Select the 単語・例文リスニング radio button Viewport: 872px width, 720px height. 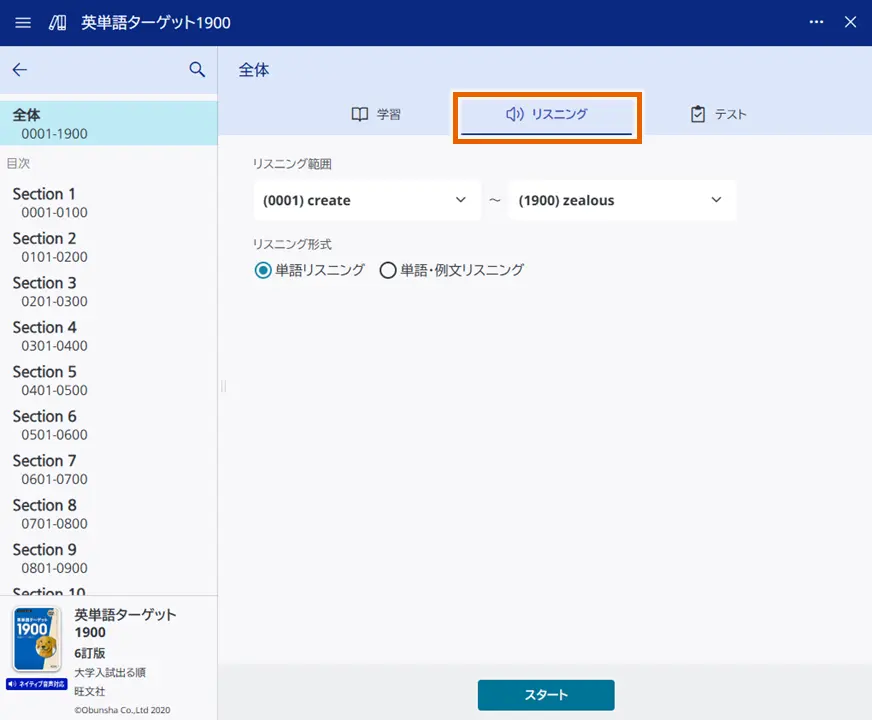[x=388, y=269]
